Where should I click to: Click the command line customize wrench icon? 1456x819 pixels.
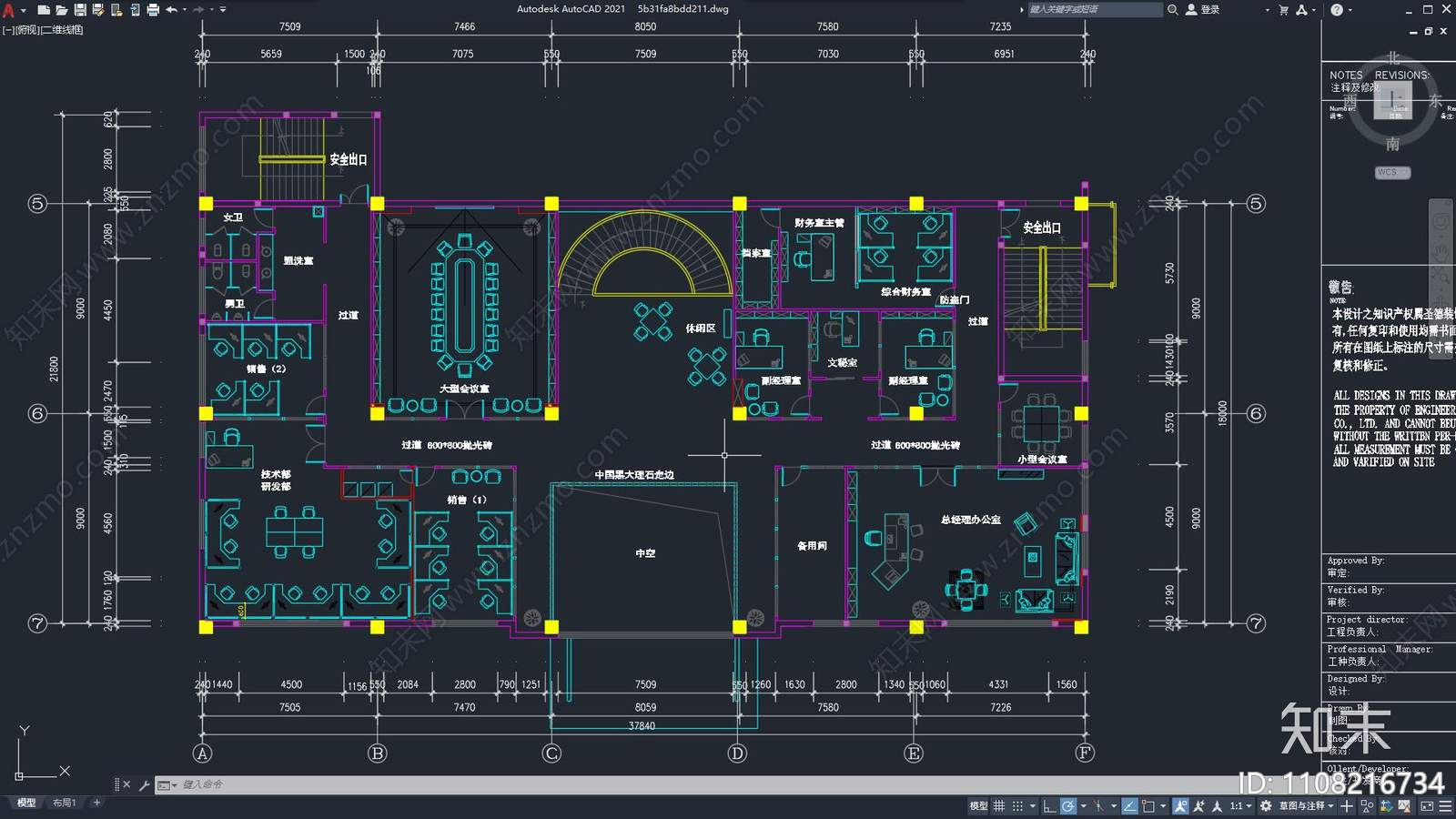pyautogui.click(x=144, y=784)
